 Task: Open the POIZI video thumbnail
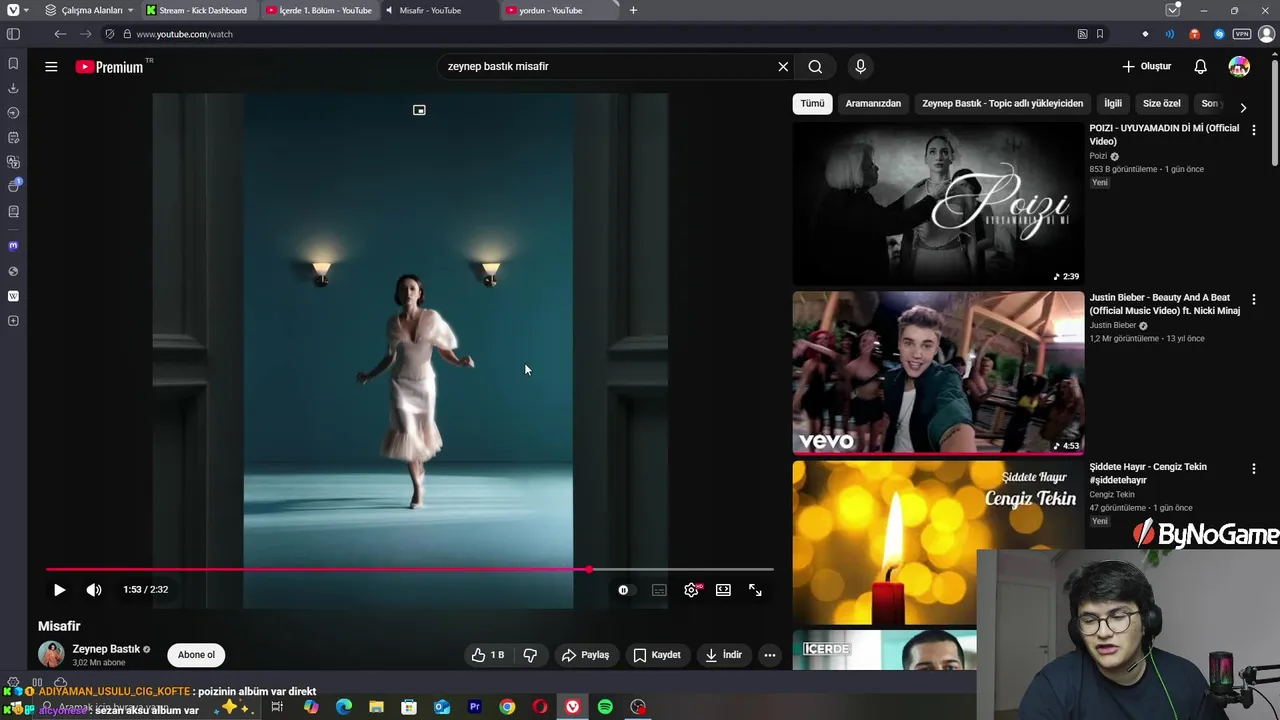point(938,204)
